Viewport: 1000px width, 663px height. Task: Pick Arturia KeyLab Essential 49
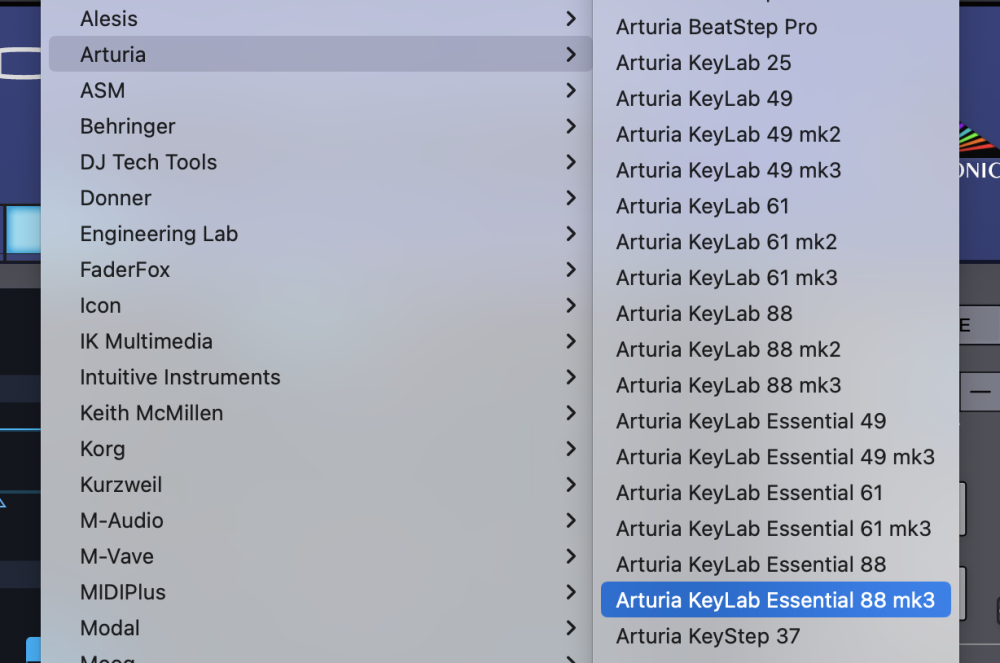(751, 421)
